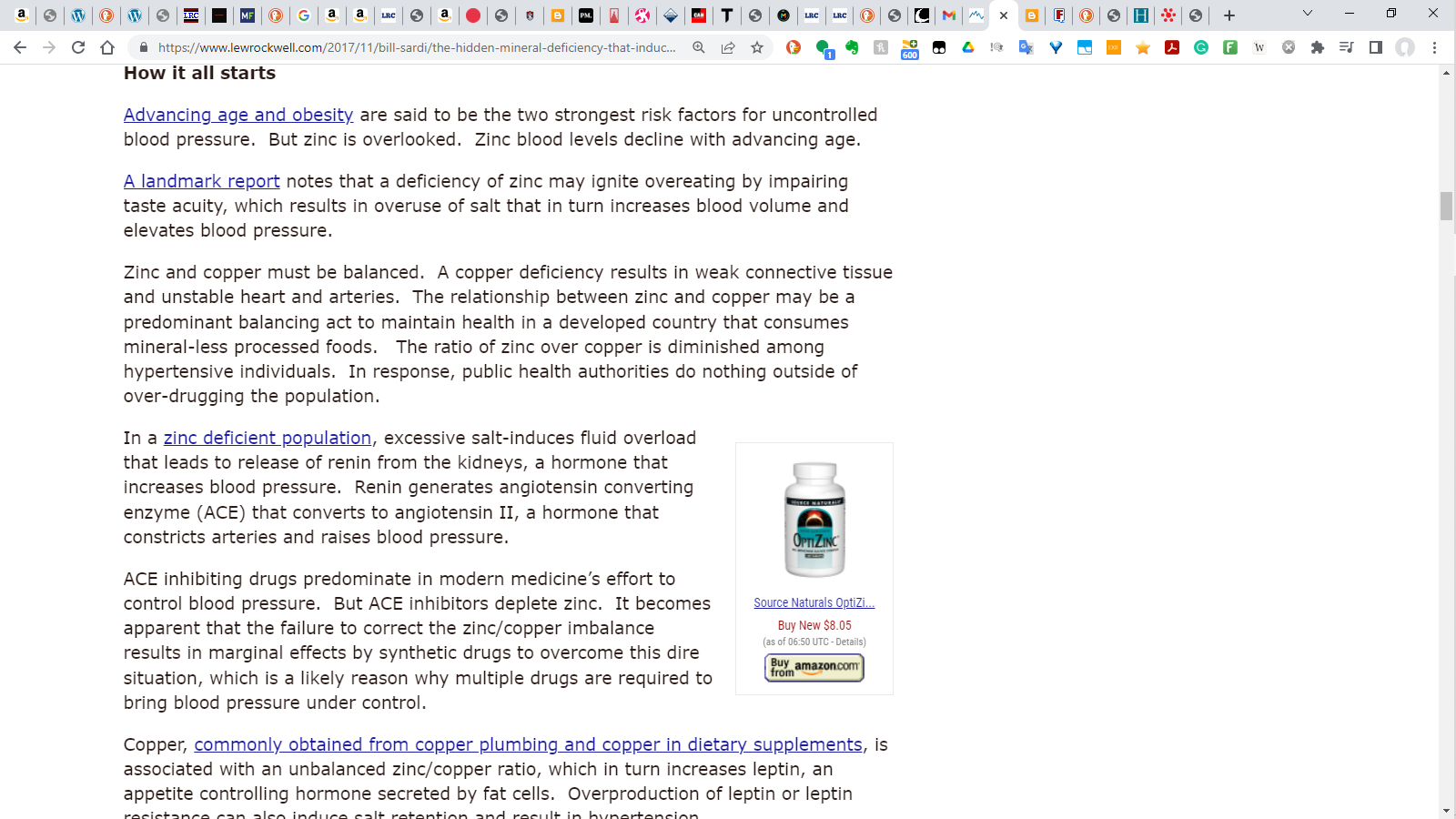Click the OptiZinc bottle image
The image size is (1456, 819).
tap(814, 520)
